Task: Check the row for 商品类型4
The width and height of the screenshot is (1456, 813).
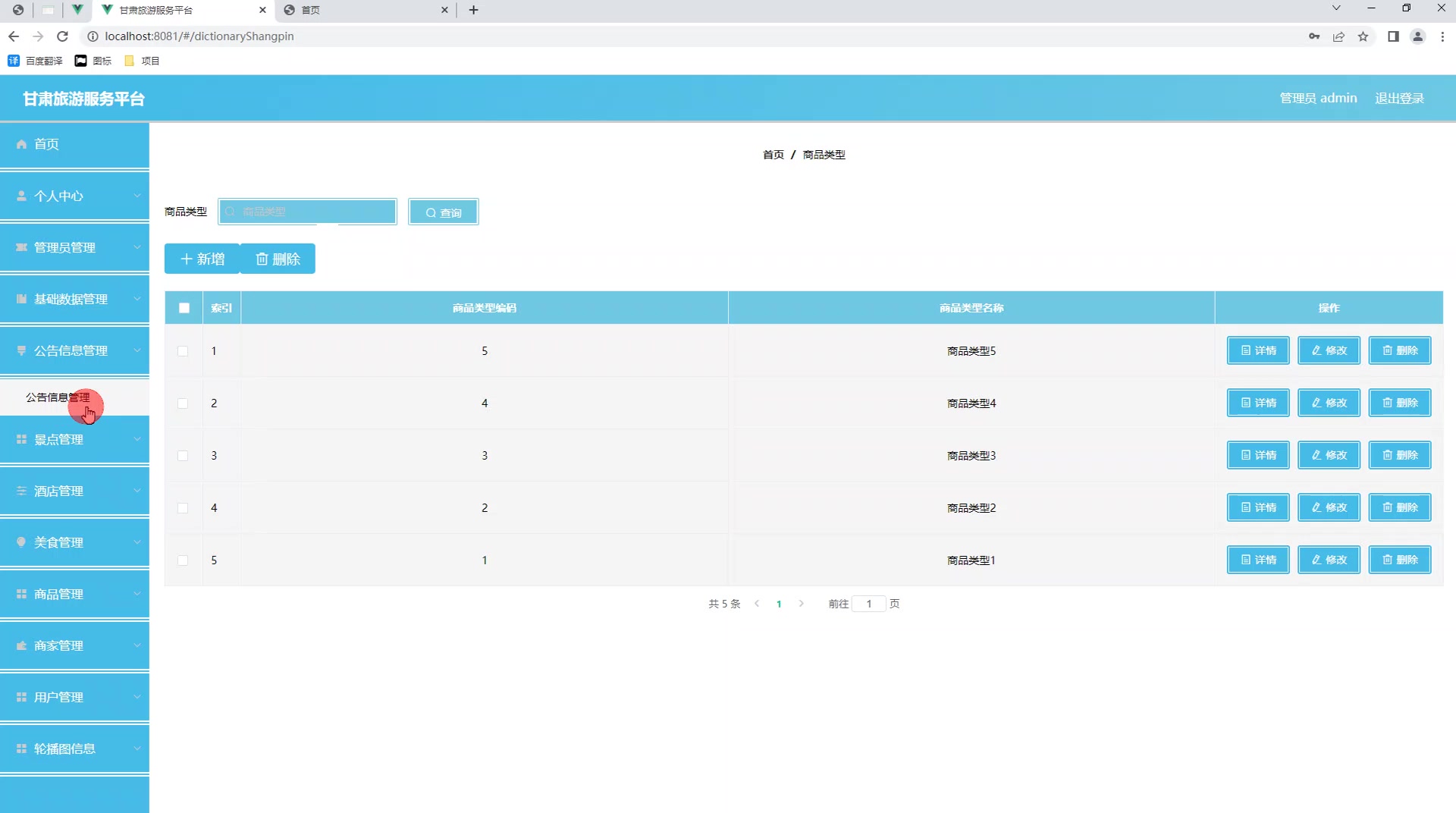Action: tap(183, 403)
